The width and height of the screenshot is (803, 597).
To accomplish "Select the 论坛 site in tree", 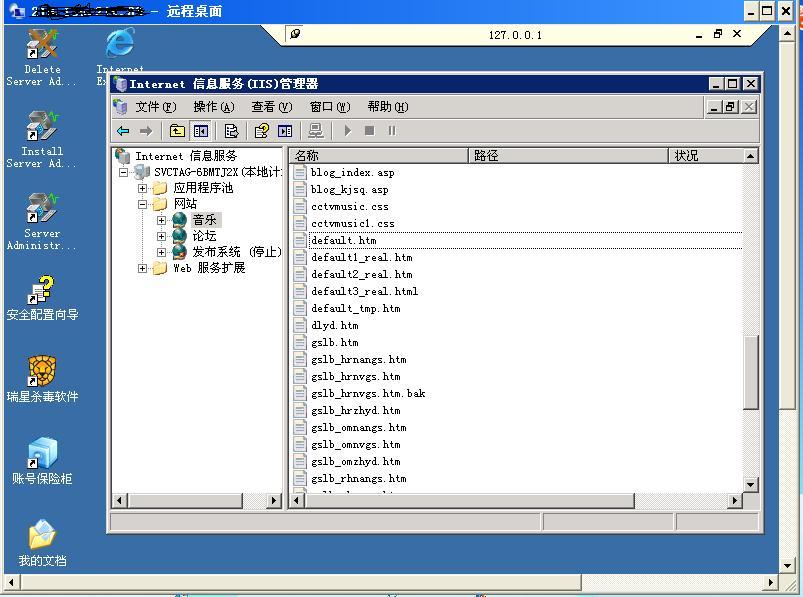I will tap(204, 236).
